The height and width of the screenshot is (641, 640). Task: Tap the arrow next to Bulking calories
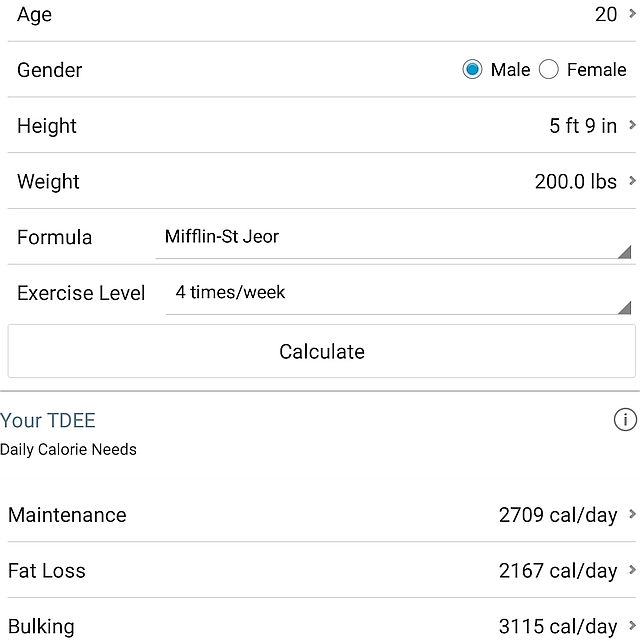[x=632, y=625]
